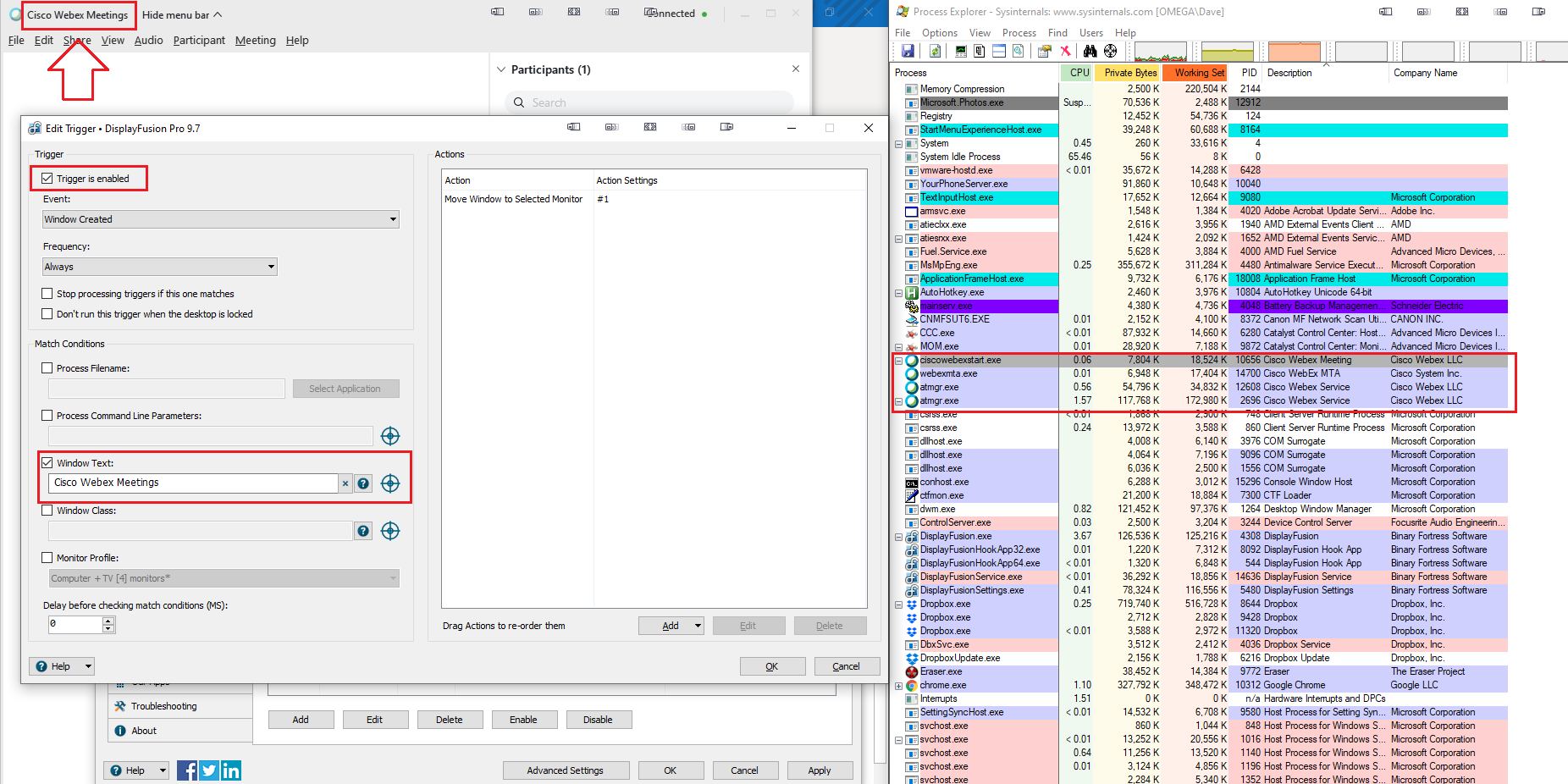Click the Advanced Settings button

click(x=566, y=770)
